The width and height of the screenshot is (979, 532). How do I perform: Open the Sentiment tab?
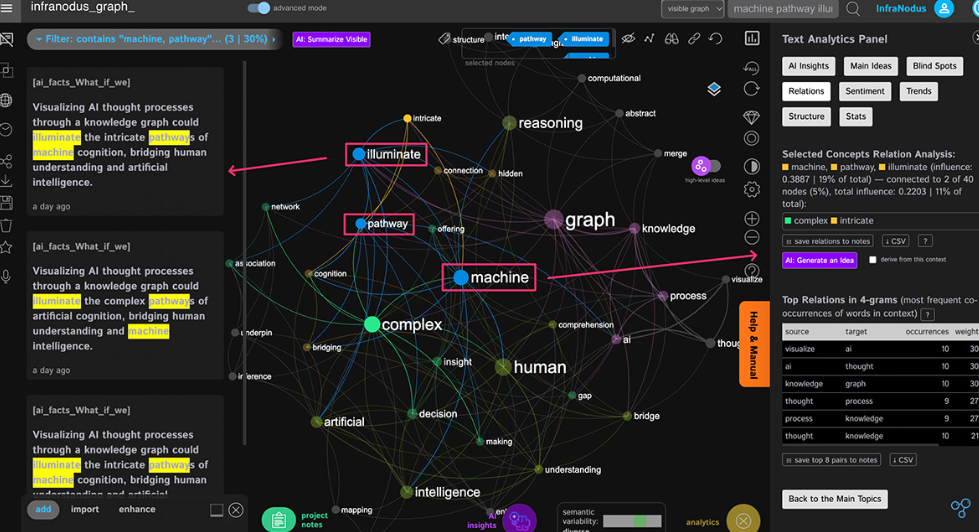(865, 91)
